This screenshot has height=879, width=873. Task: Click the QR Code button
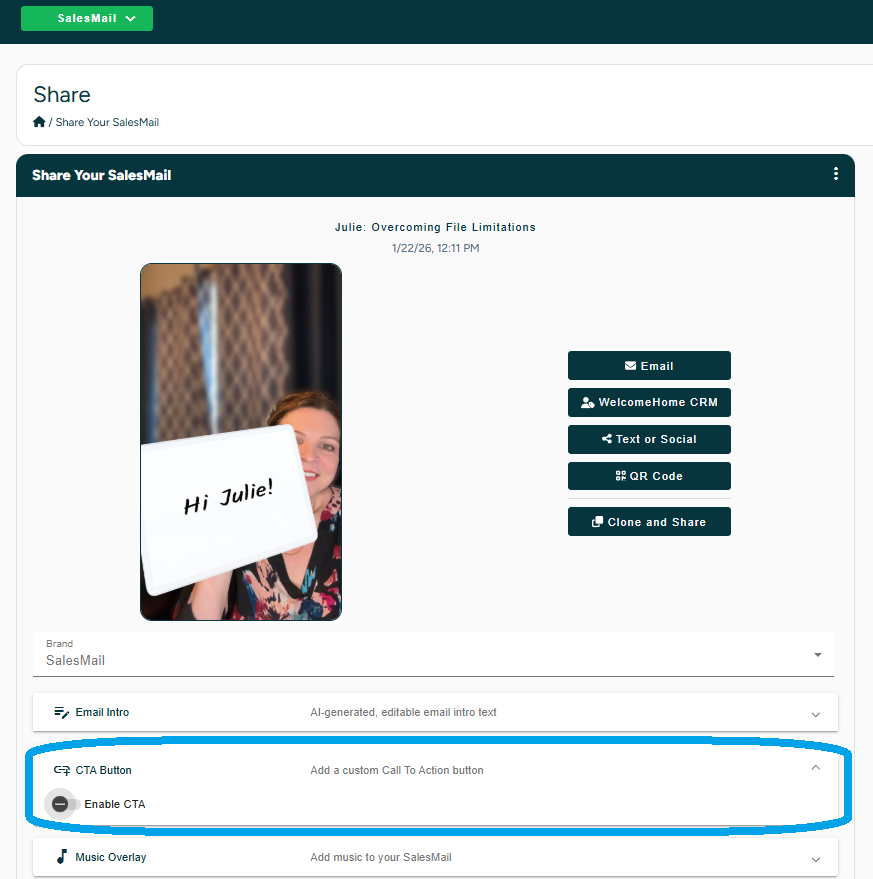click(x=649, y=476)
